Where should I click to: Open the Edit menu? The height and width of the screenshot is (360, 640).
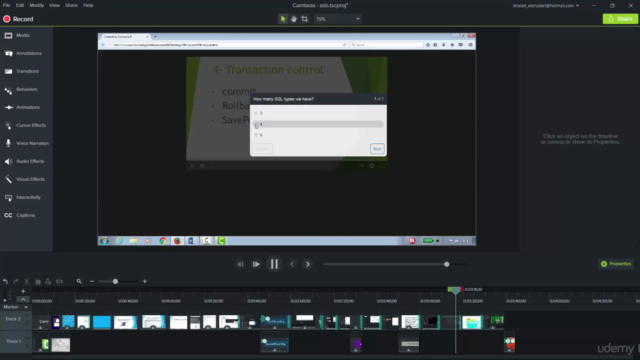[x=20, y=5]
